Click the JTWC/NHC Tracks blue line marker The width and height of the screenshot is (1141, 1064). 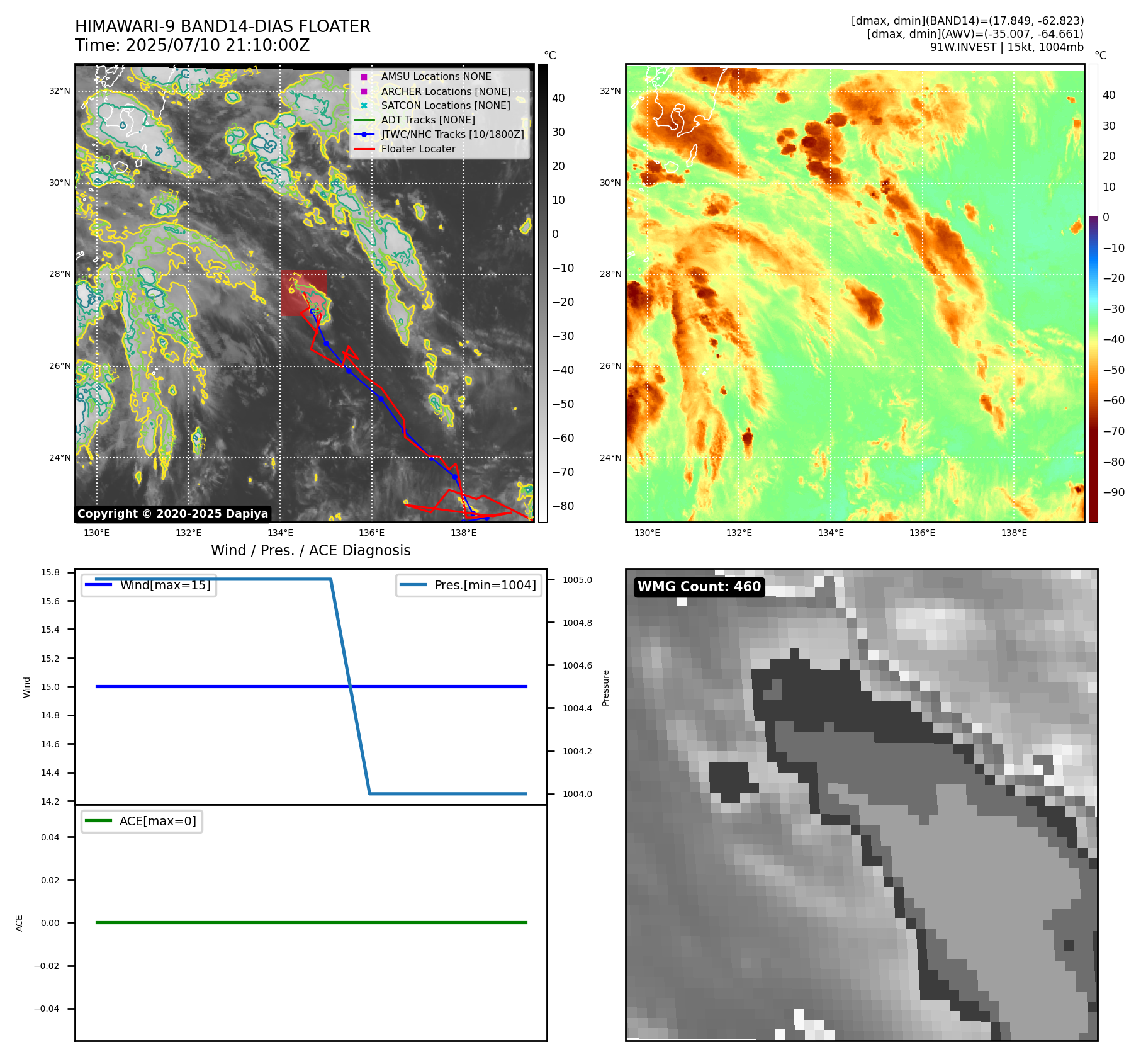[364, 134]
